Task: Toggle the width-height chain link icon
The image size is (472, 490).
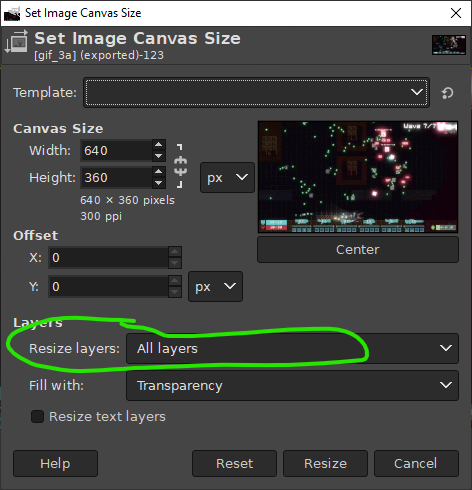Action: tap(180, 166)
